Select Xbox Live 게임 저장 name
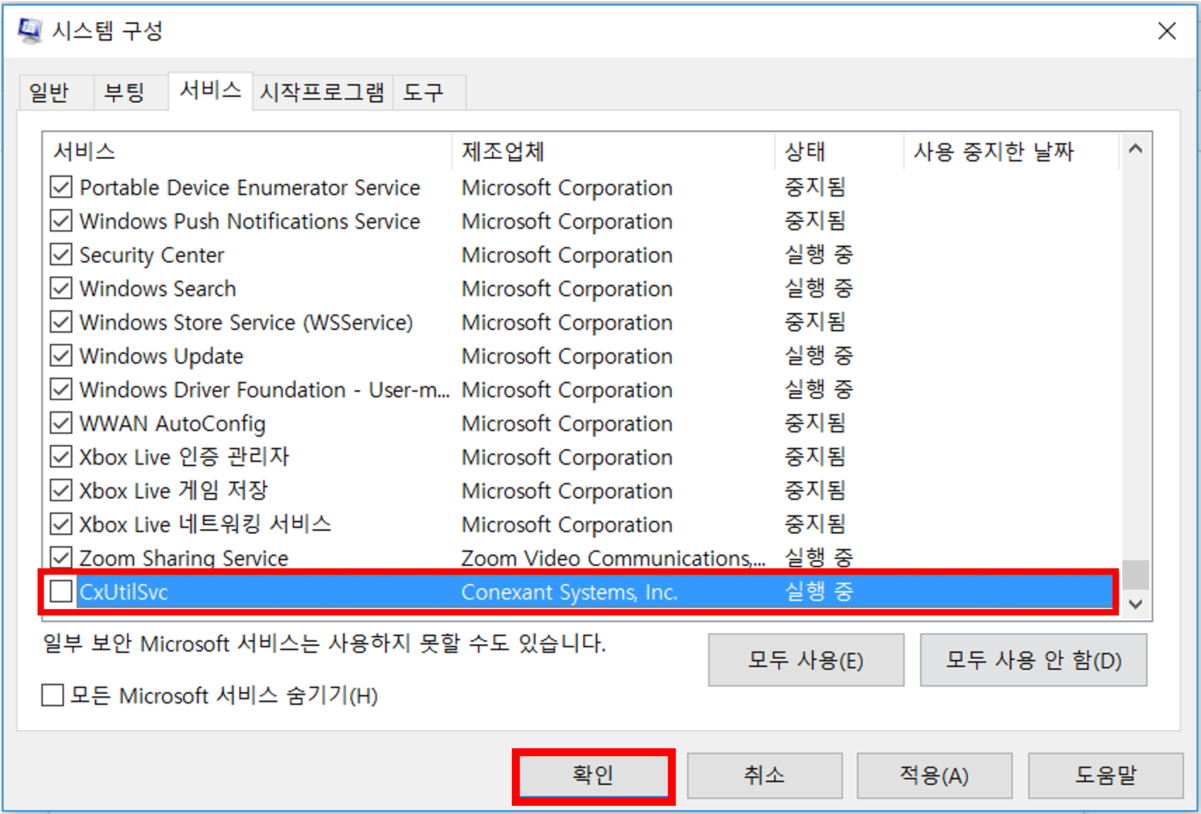This screenshot has width=1201, height=814. (174, 491)
